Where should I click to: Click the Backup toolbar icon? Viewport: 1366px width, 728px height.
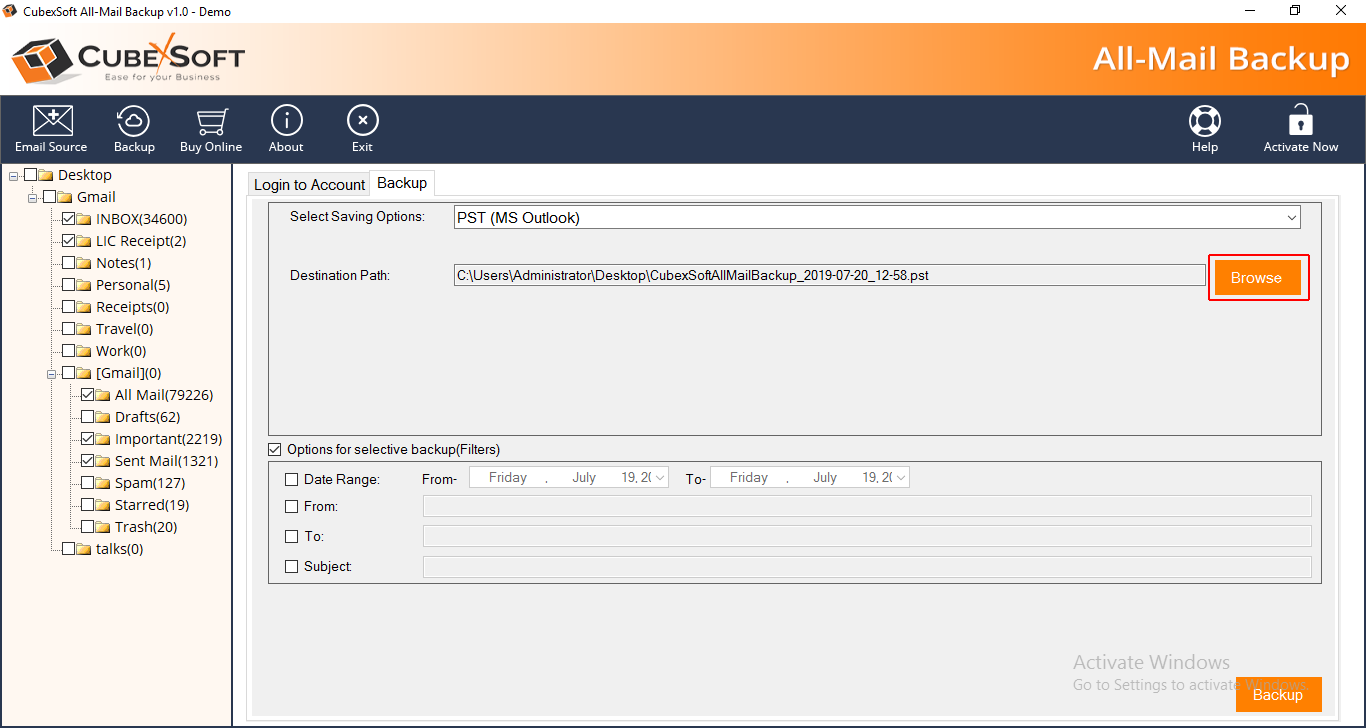tap(134, 130)
